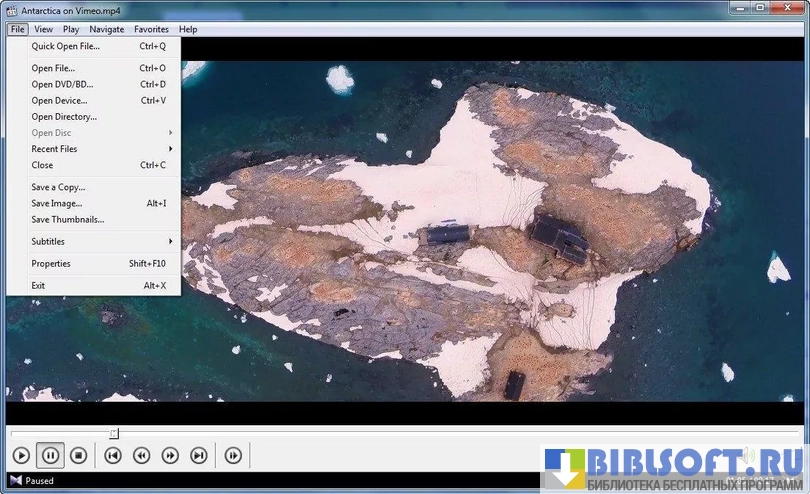Click the Play button
Viewport: 810px width, 494px height.
(21, 456)
